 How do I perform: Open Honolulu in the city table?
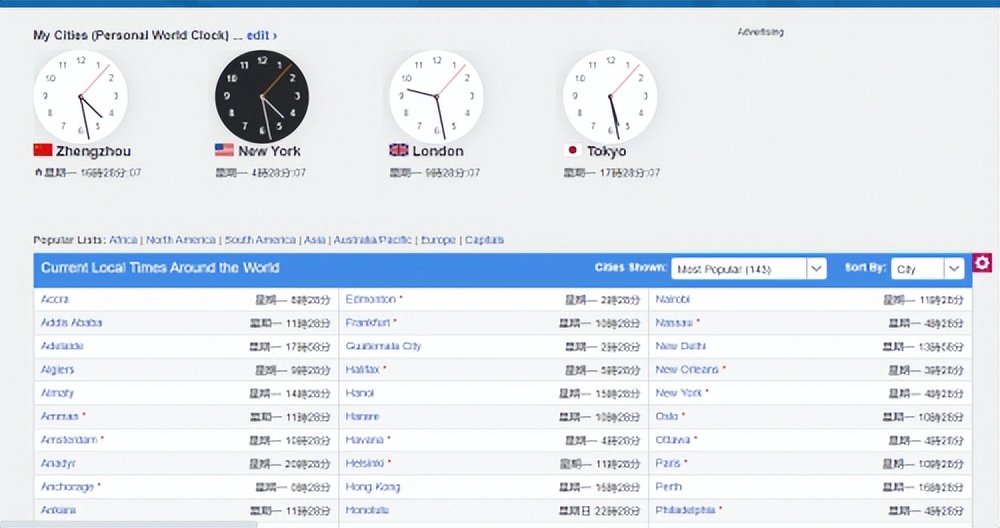[x=367, y=510]
